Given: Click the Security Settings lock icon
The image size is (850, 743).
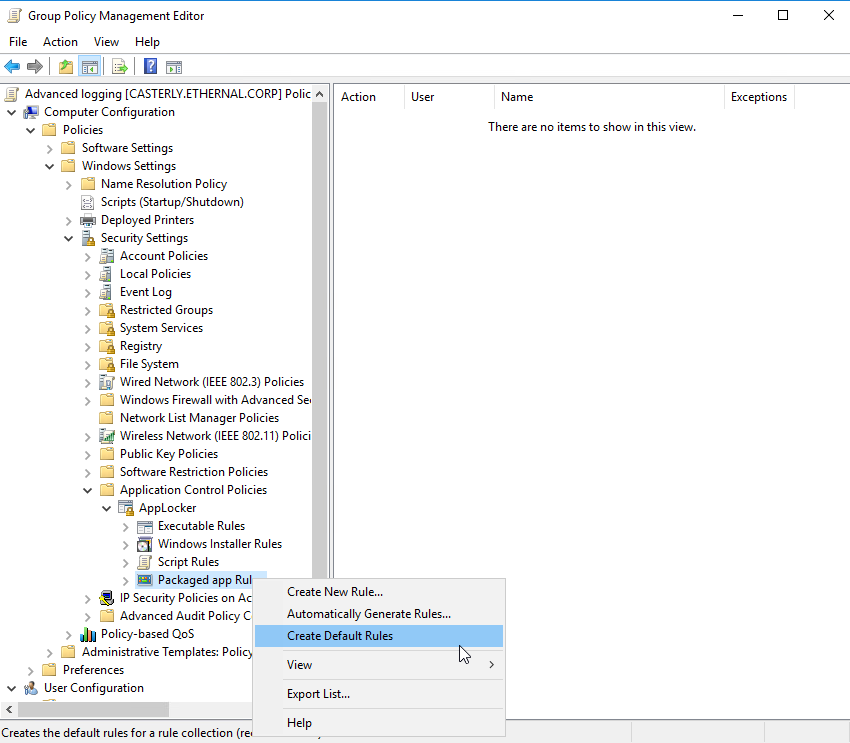Looking at the screenshot, I should 87,238.
